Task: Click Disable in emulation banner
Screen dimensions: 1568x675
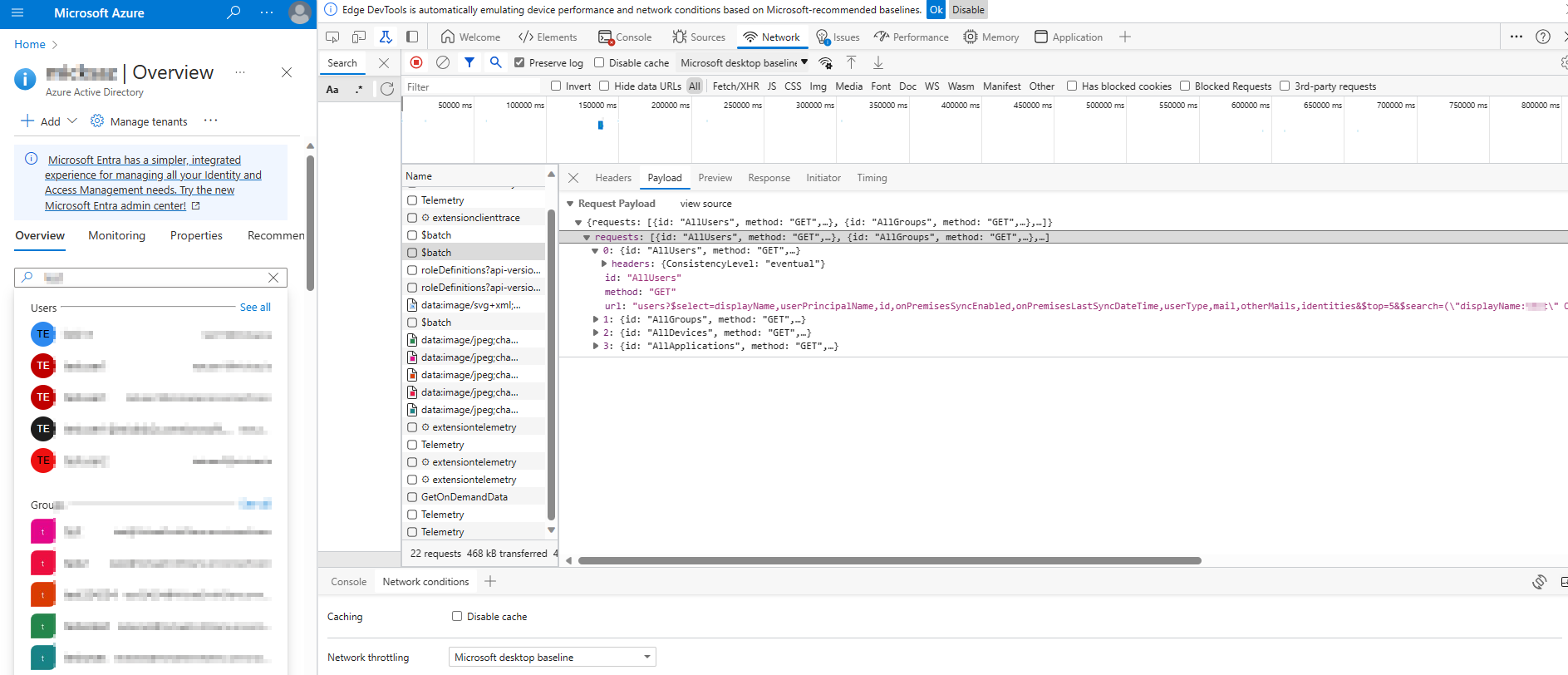Action: click(x=968, y=10)
